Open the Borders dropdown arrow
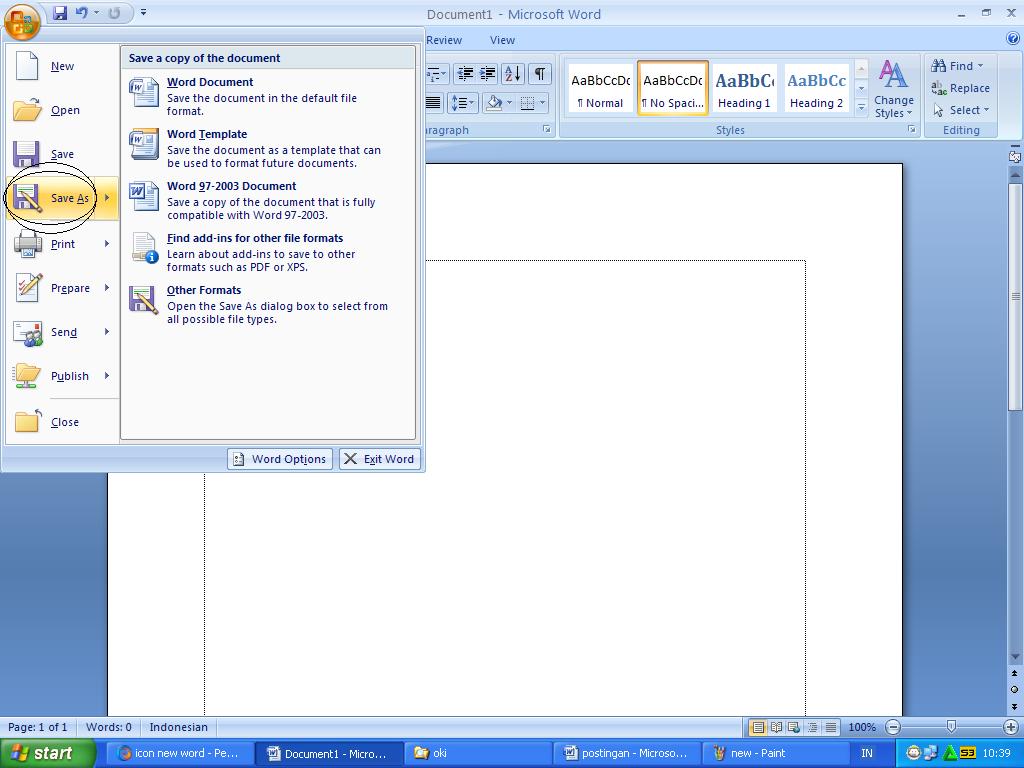 click(x=543, y=103)
